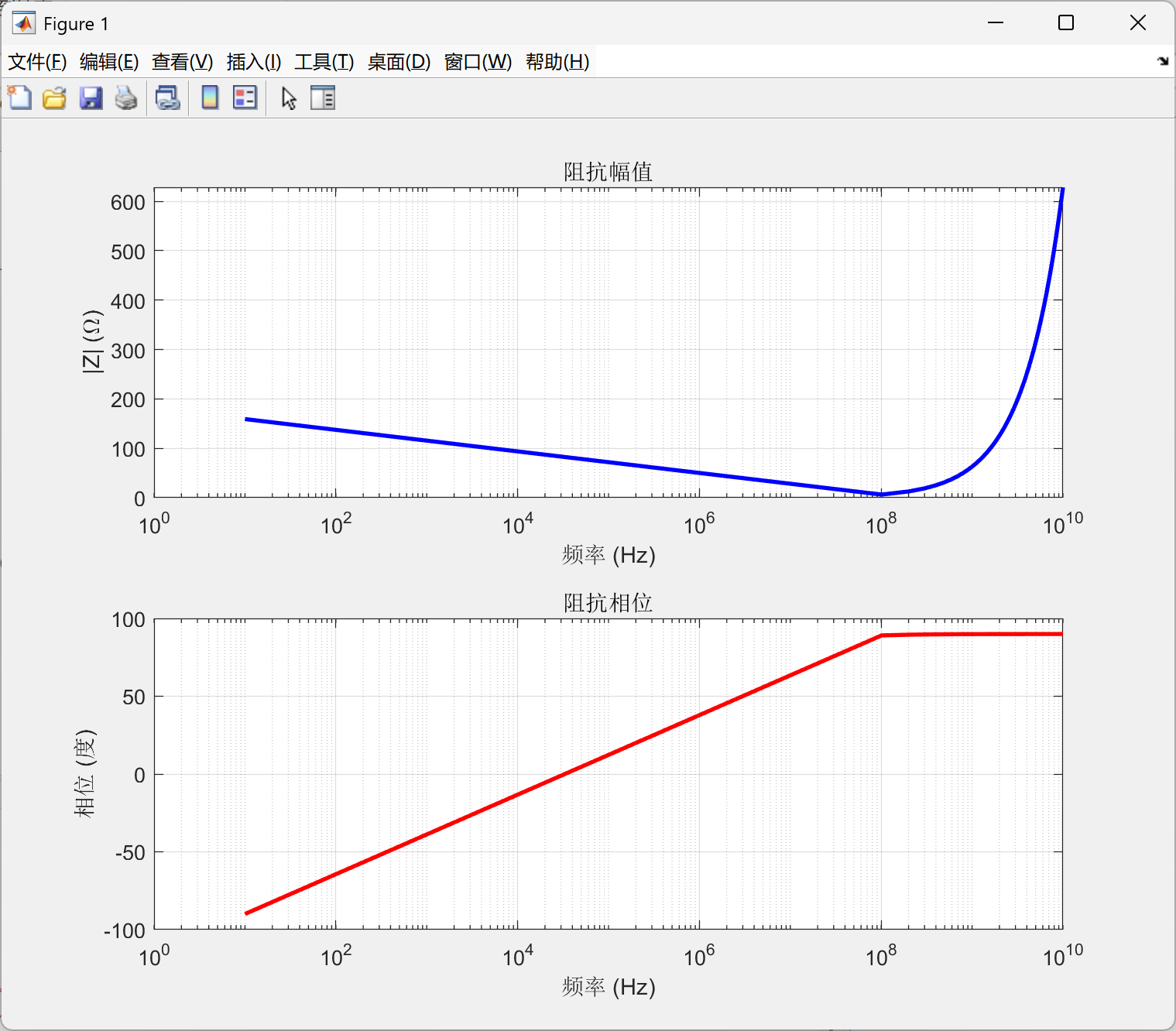Expand the 查看(V) menu
This screenshot has width=1176, height=1031.
tap(182, 62)
